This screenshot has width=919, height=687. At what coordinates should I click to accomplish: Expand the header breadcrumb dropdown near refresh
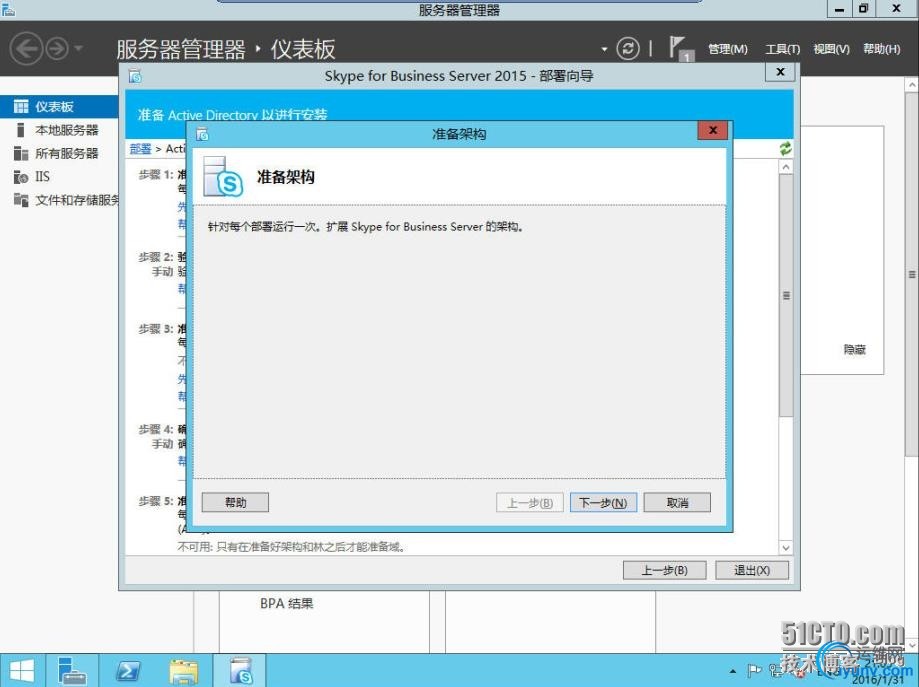click(x=604, y=49)
